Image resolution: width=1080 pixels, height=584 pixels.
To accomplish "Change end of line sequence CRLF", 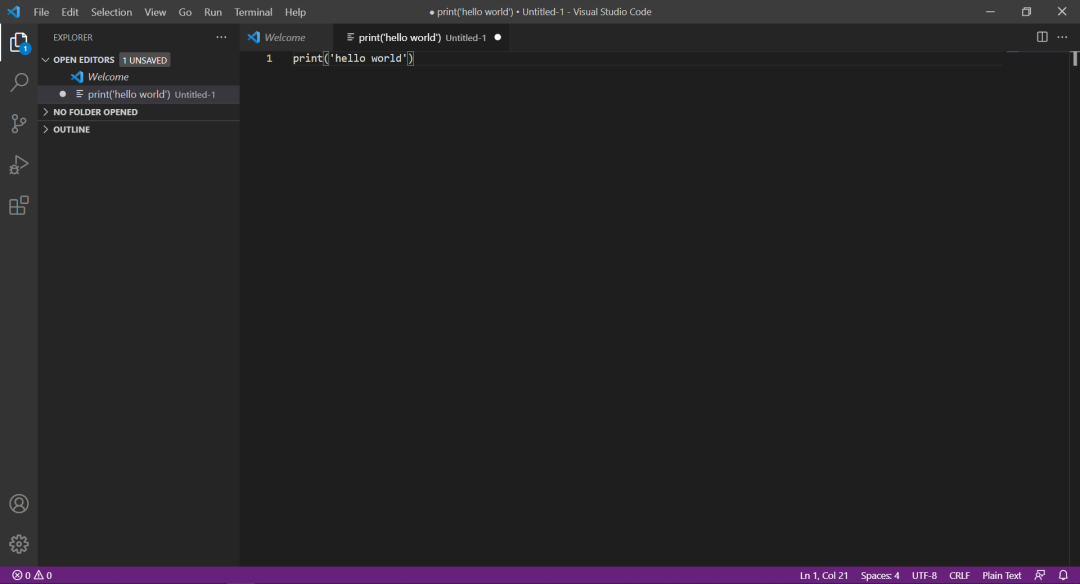I will 959,575.
